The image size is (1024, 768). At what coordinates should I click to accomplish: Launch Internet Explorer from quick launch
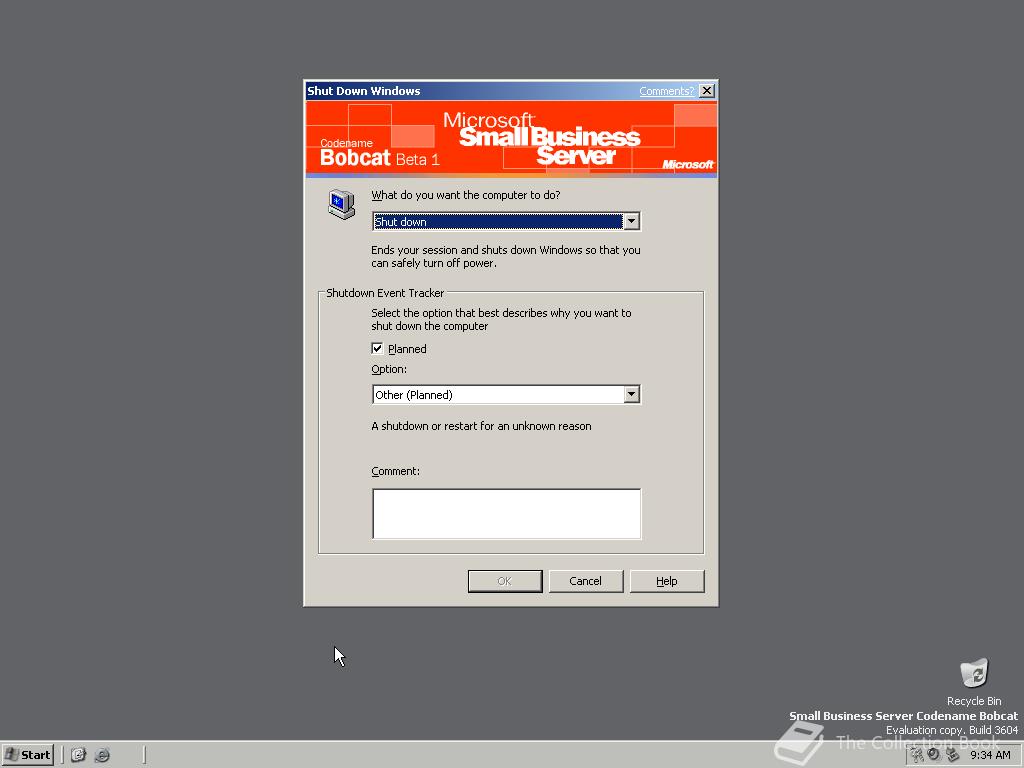(102, 755)
